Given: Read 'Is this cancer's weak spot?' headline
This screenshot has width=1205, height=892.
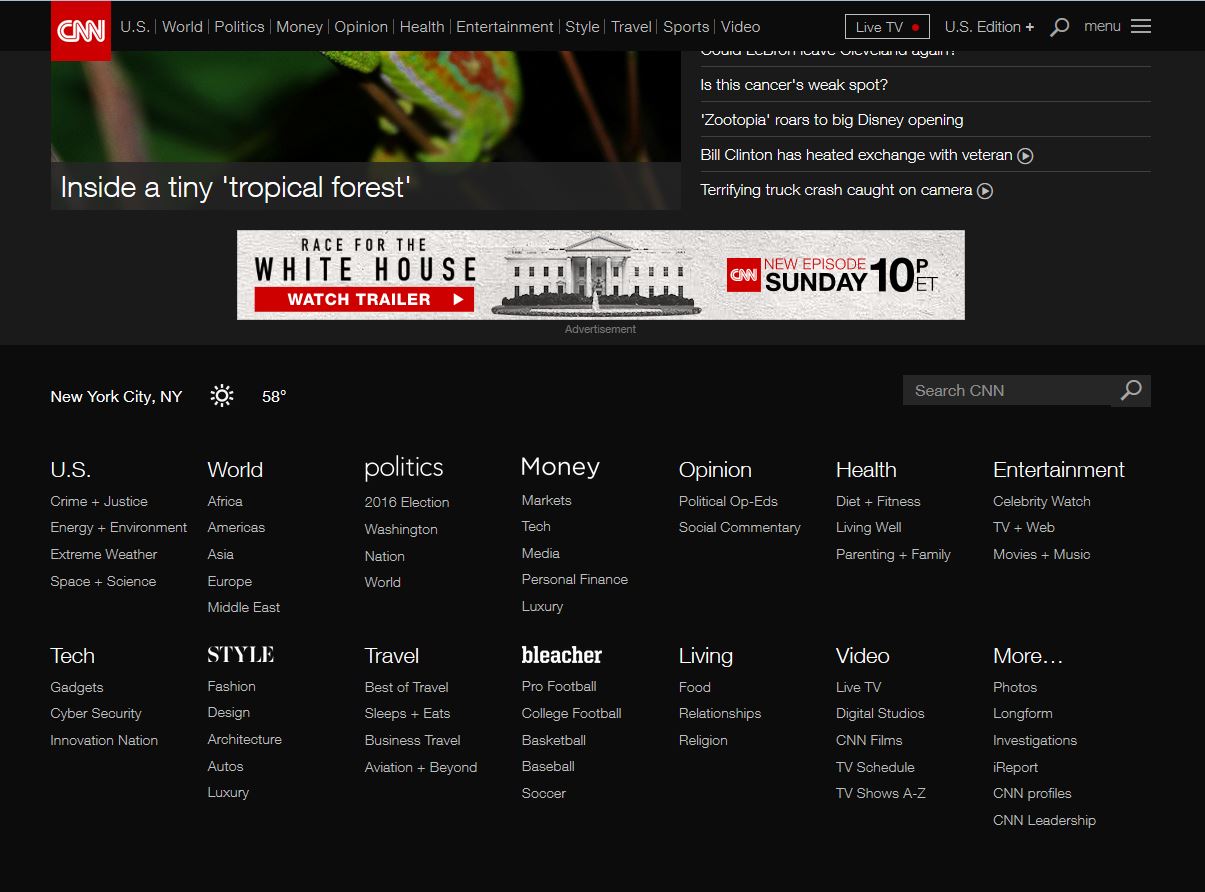Looking at the screenshot, I should pyautogui.click(x=794, y=85).
